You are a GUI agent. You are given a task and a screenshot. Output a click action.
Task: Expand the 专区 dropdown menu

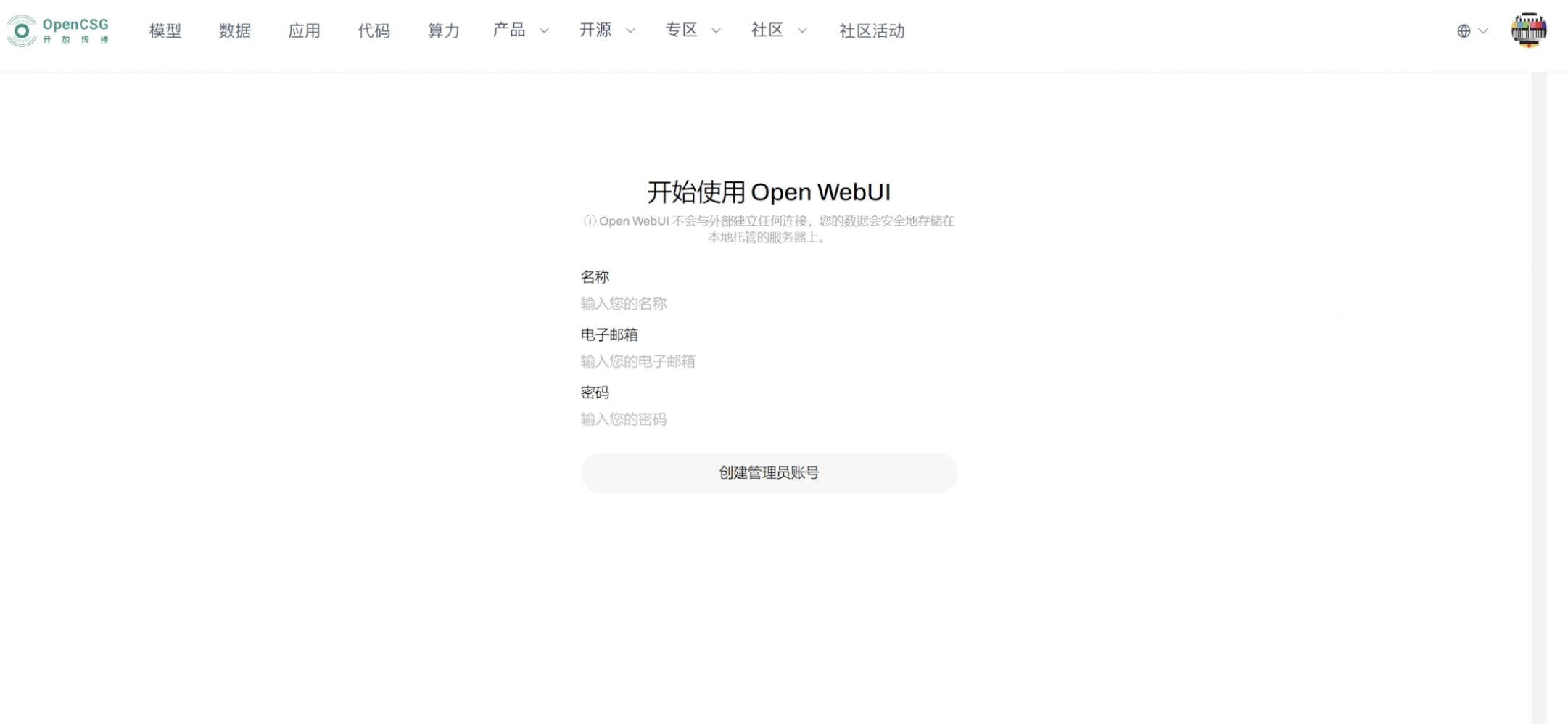click(x=693, y=30)
